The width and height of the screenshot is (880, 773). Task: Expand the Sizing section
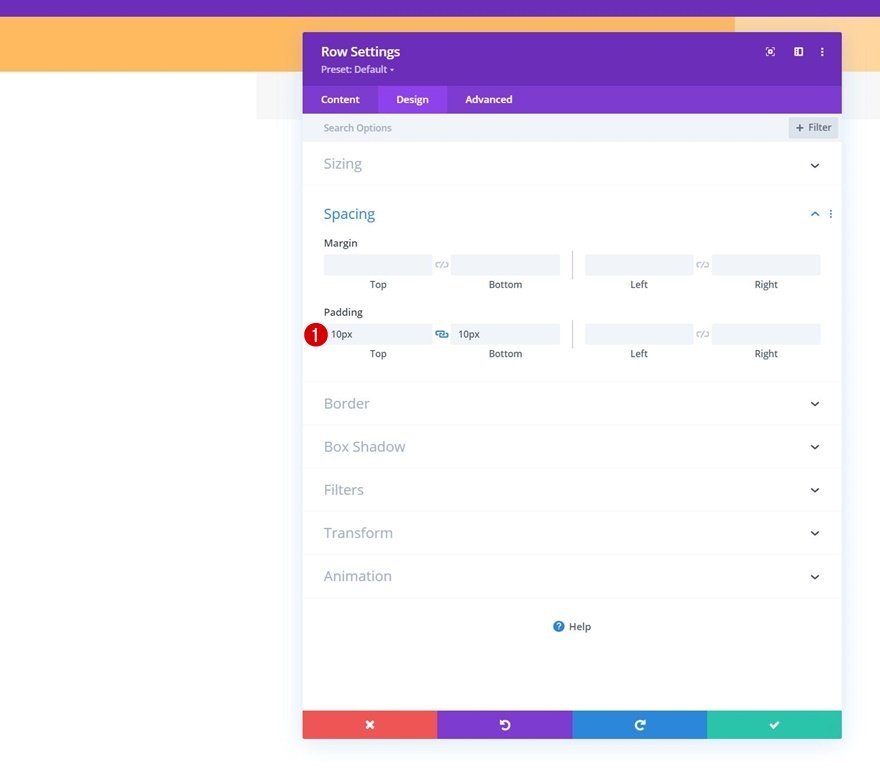pos(572,164)
